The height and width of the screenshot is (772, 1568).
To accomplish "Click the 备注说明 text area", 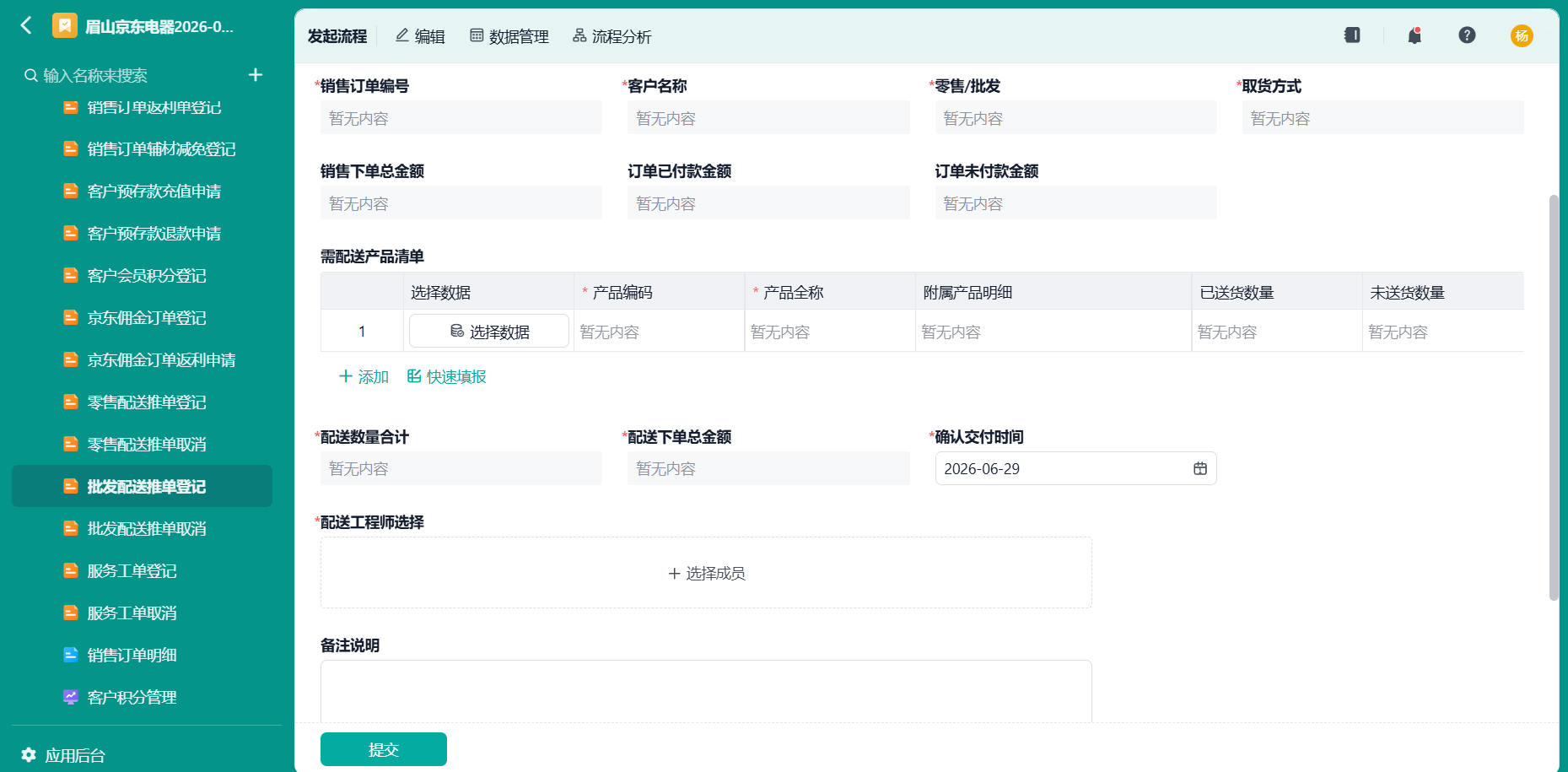I will (706, 691).
